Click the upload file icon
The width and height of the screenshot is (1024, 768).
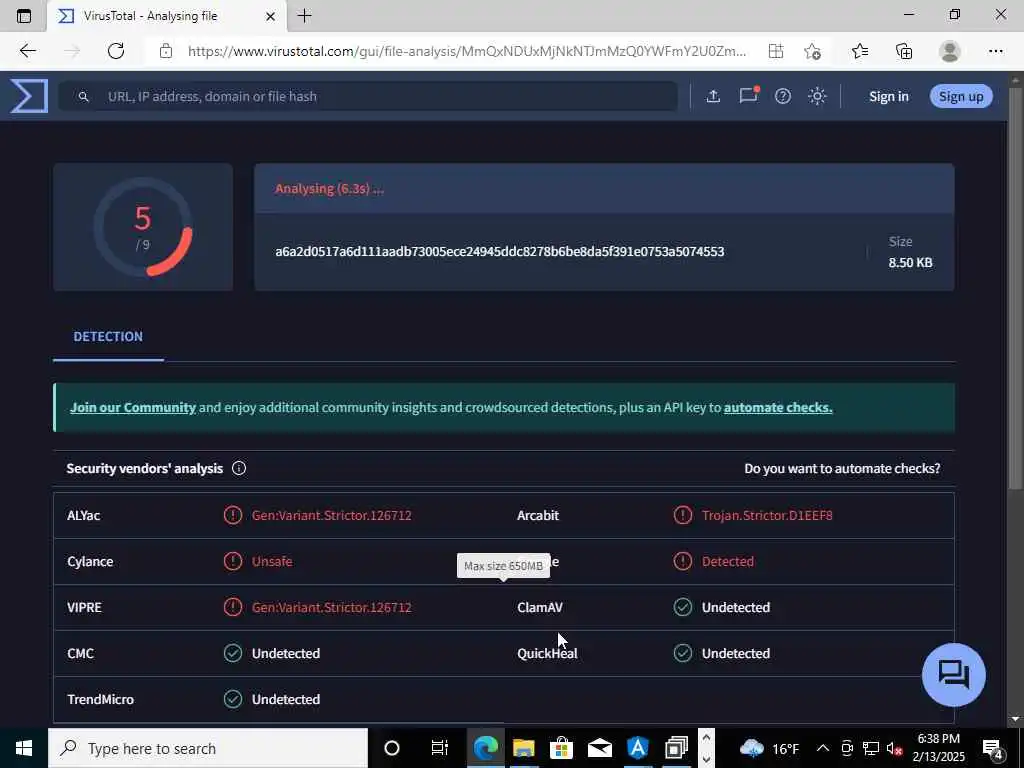713,97
